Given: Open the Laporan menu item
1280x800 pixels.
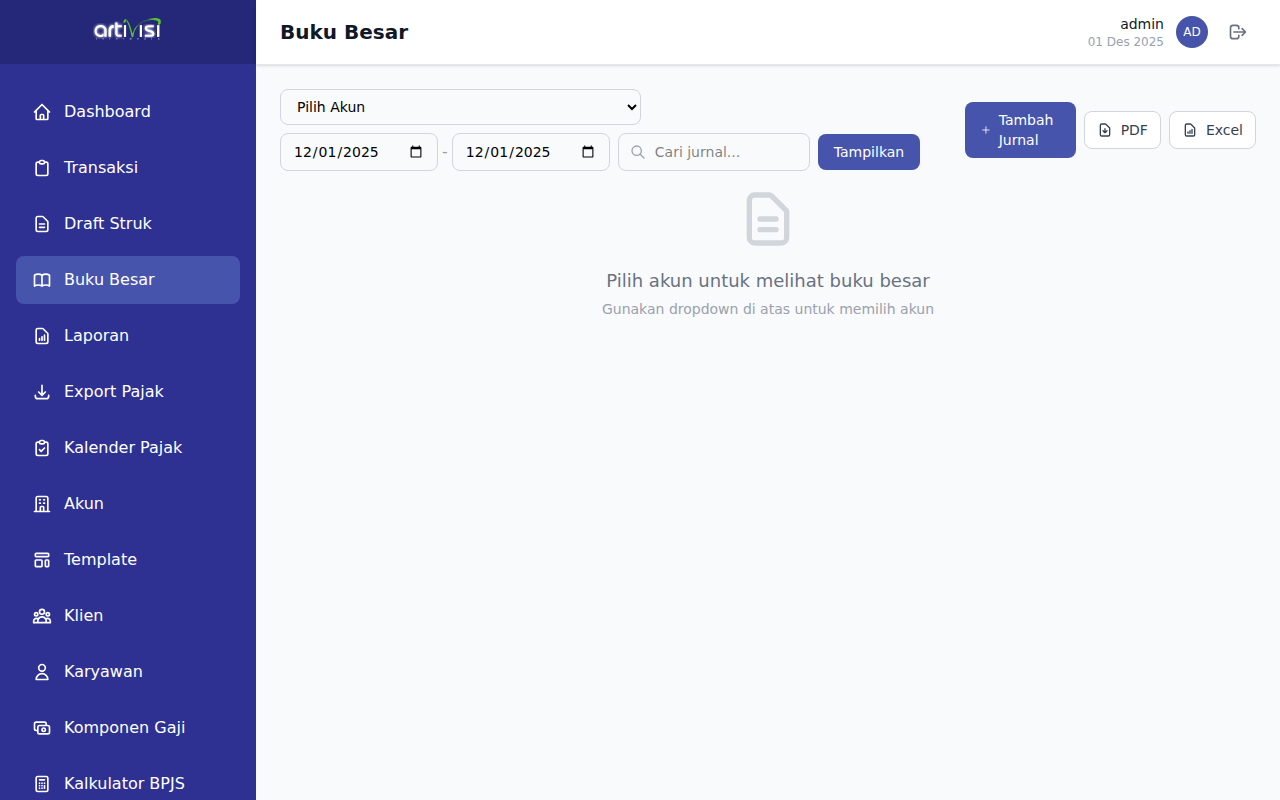Looking at the screenshot, I should (96, 336).
